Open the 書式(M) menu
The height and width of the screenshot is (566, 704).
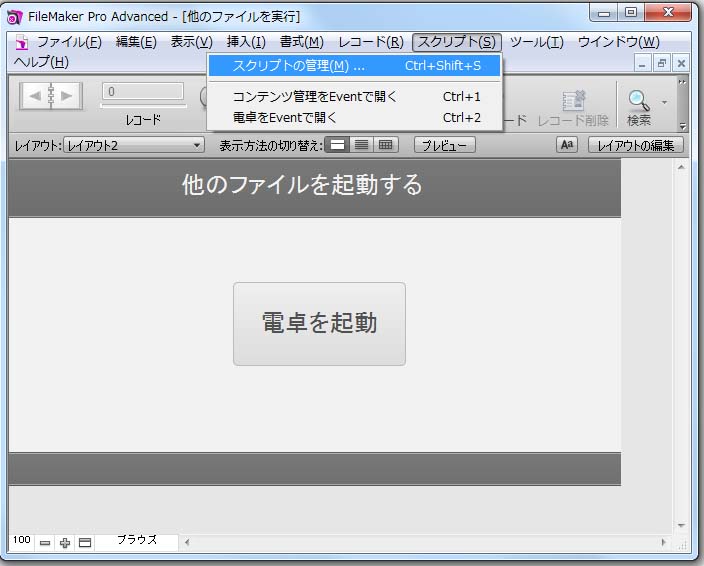pyautogui.click(x=302, y=42)
